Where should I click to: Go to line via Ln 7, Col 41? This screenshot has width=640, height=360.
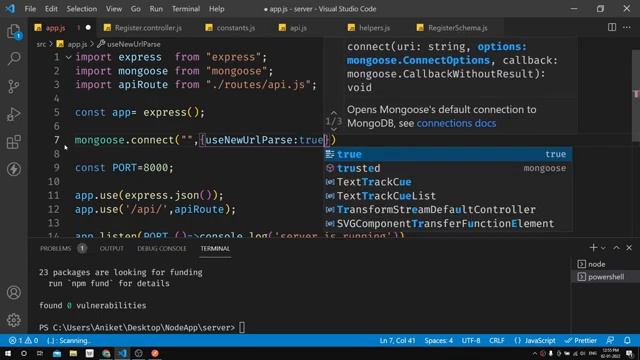tap(397, 340)
